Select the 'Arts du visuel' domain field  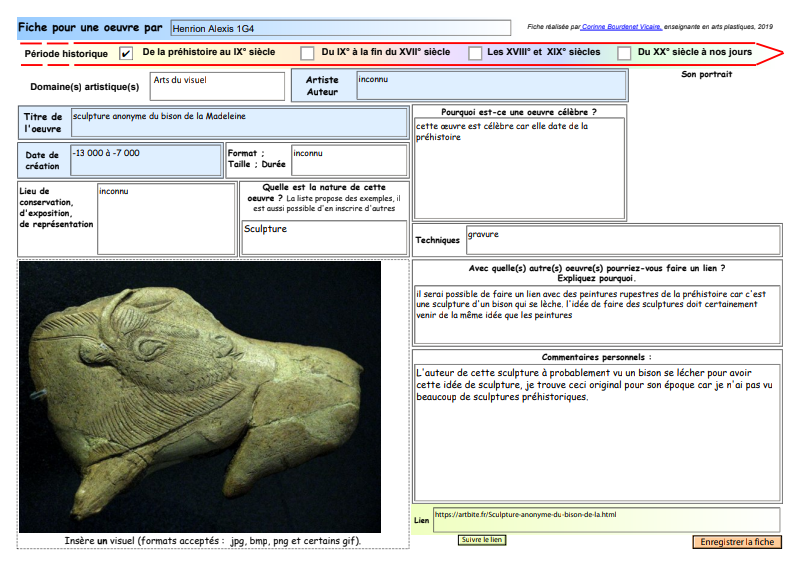217,86
